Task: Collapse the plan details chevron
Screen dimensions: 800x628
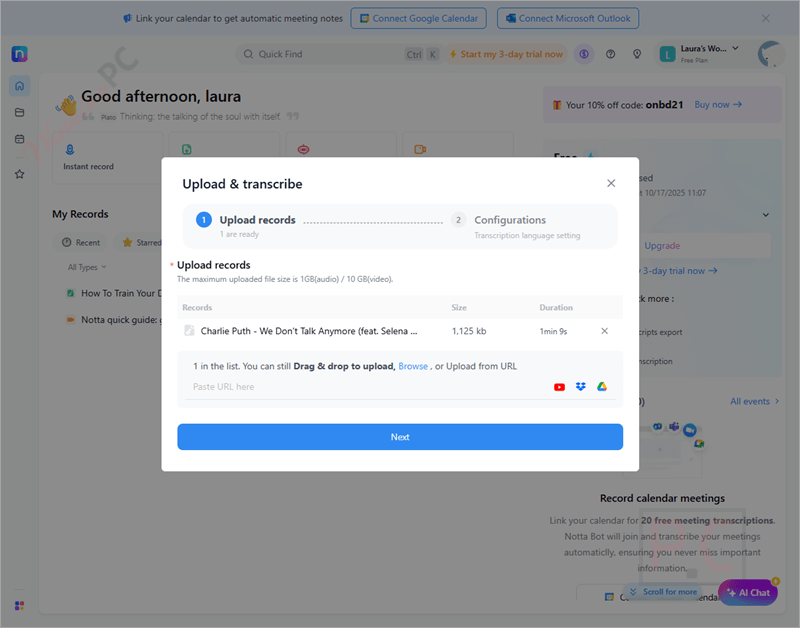Action: (x=765, y=215)
